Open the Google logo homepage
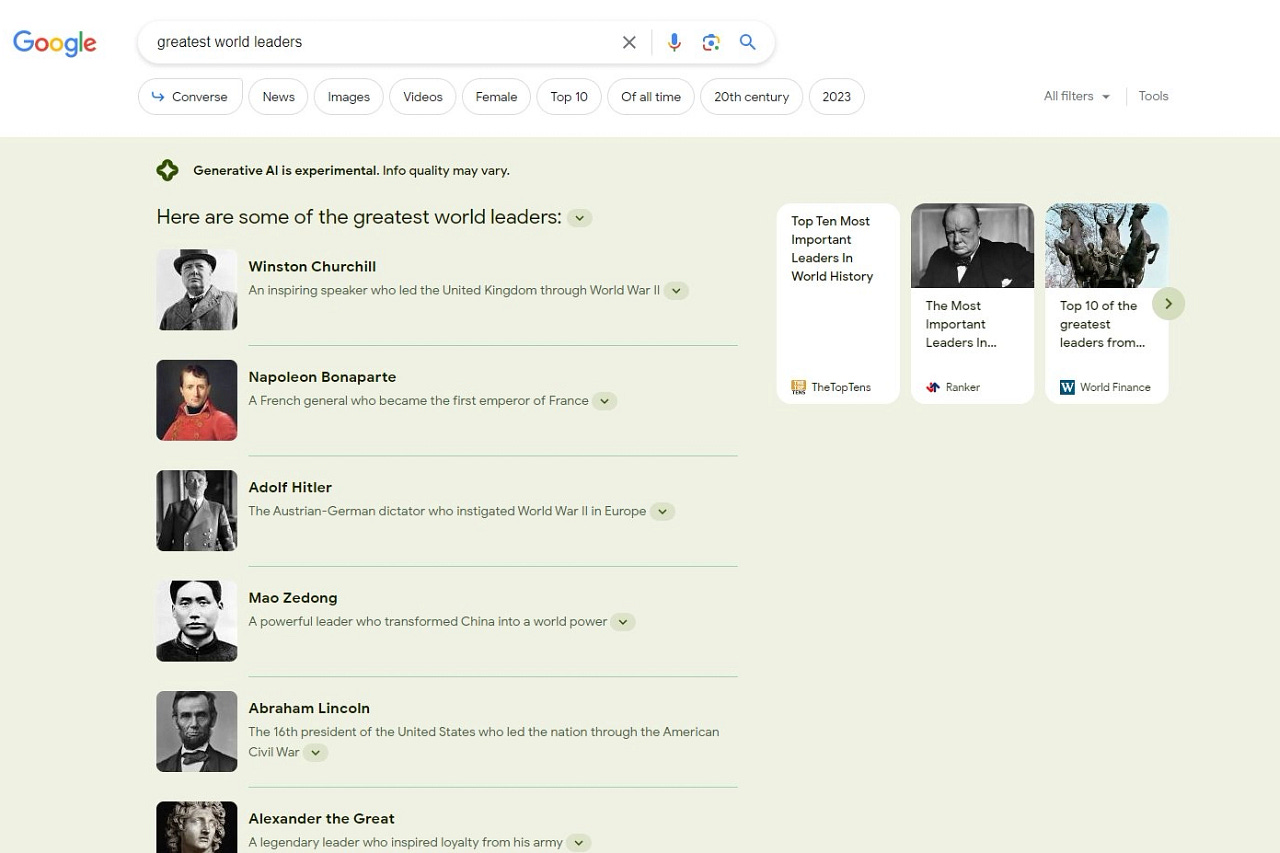The width and height of the screenshot is (1280, 853). [55, 43]
